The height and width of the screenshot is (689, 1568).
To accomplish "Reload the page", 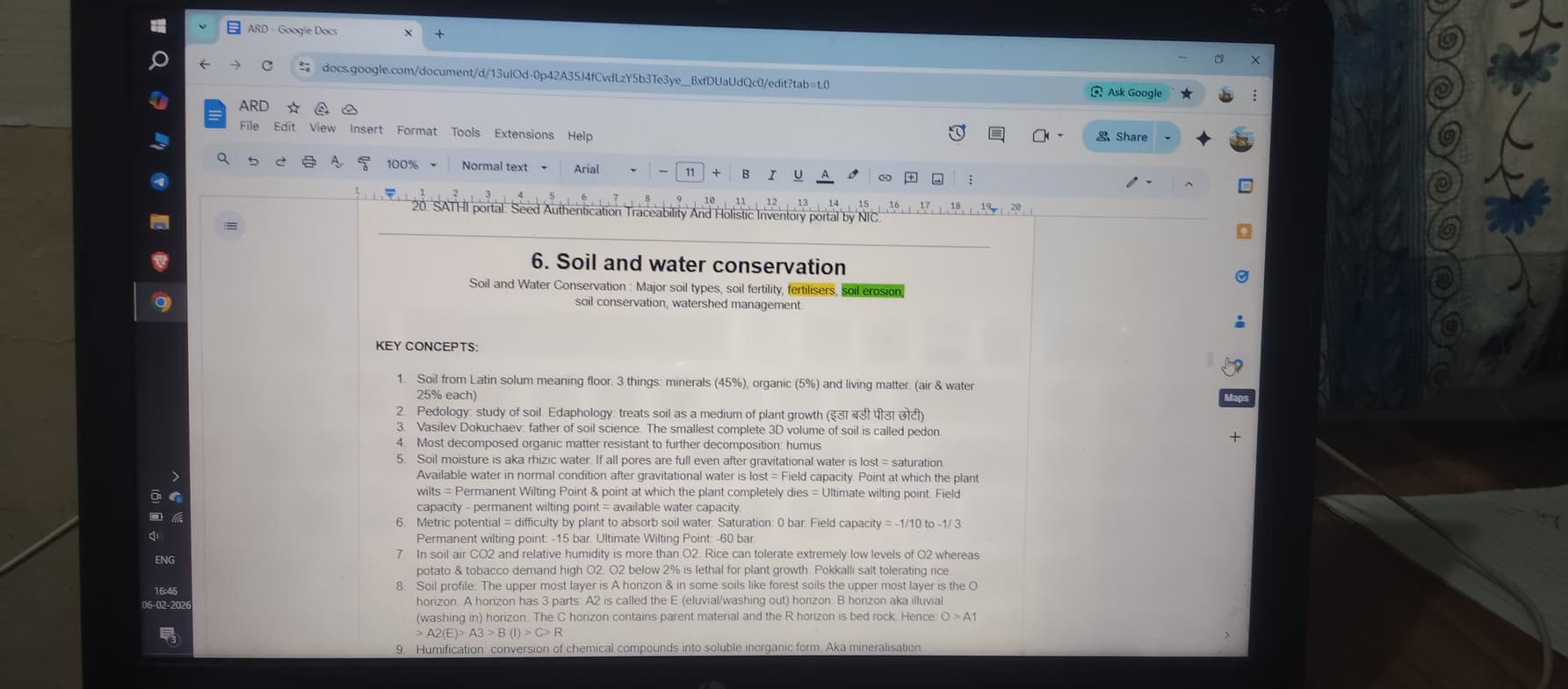I will tap(267, 65).
